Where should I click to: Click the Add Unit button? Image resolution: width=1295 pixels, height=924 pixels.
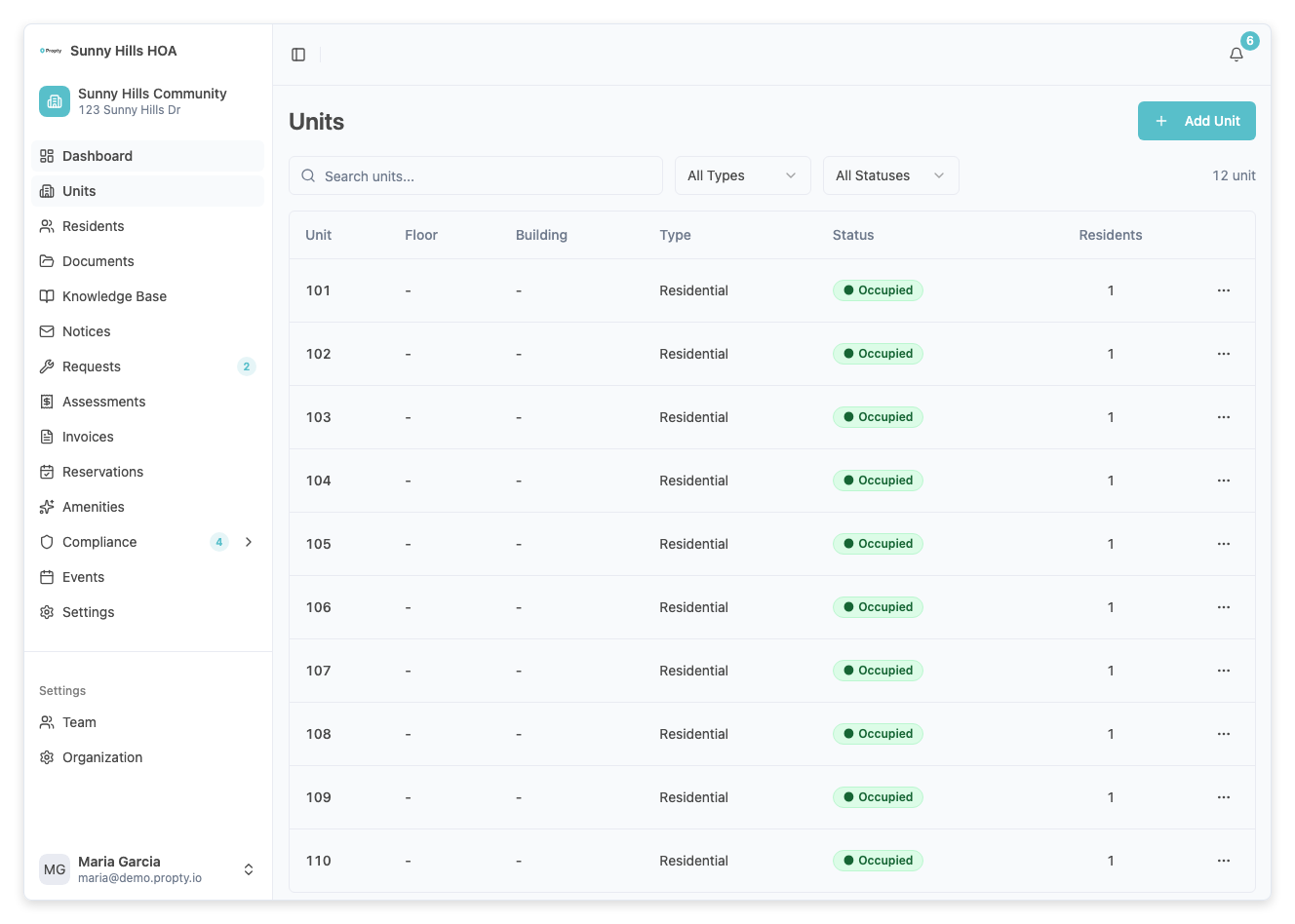click(x=1197, y=121)
